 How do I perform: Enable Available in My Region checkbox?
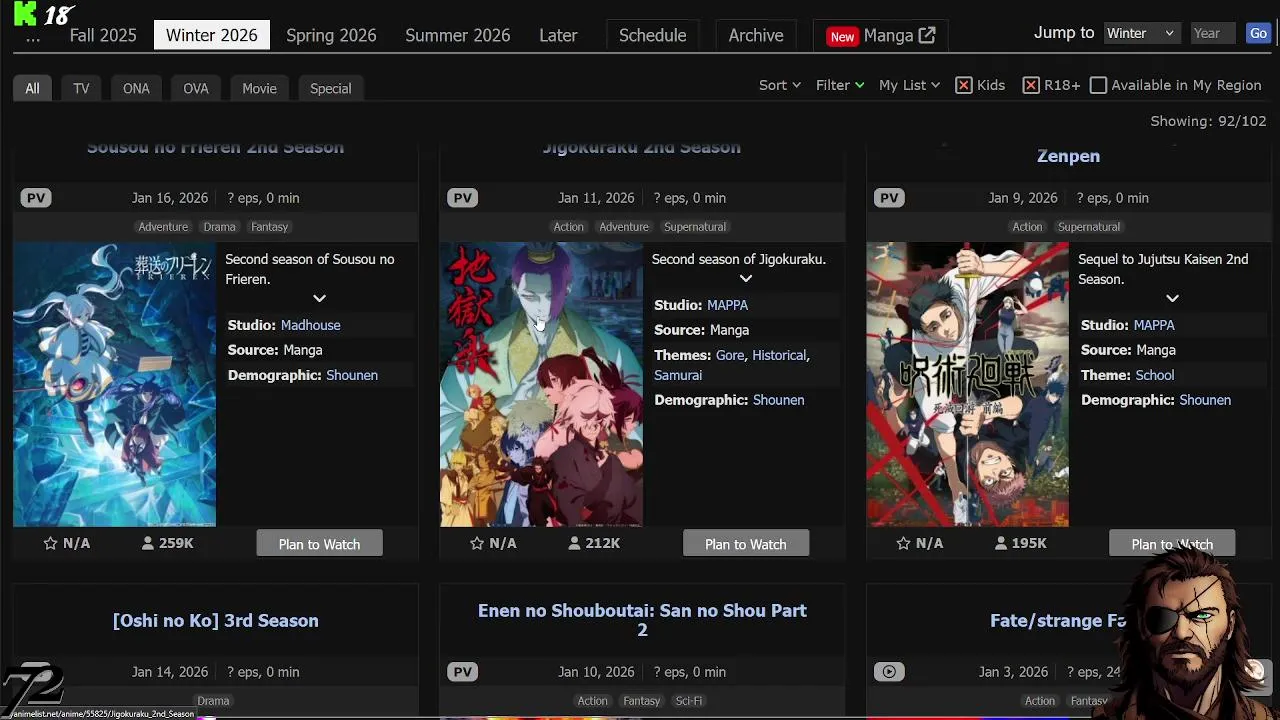click(1098, 85)
